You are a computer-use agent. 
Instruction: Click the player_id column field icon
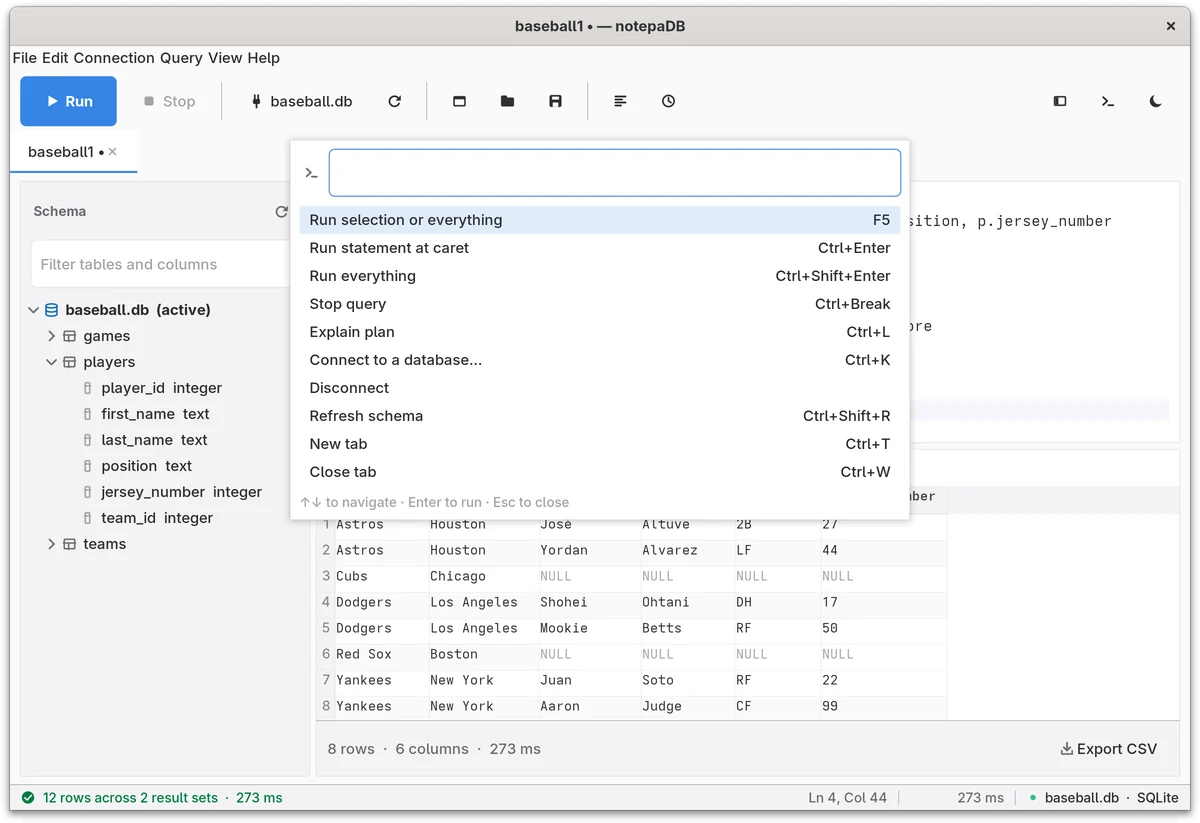[x=88, y=388]
